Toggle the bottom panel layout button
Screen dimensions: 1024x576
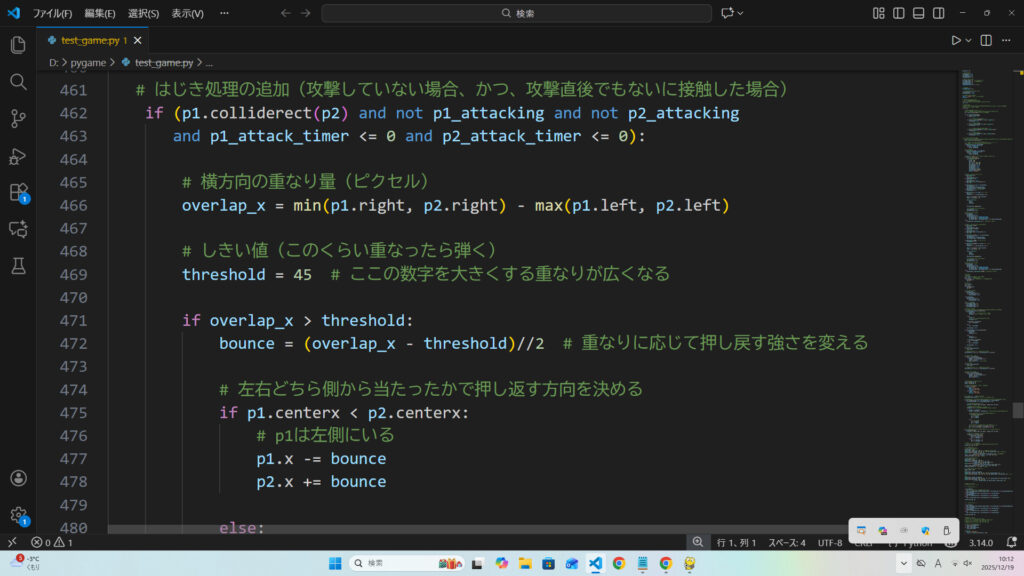click(919, 13)
